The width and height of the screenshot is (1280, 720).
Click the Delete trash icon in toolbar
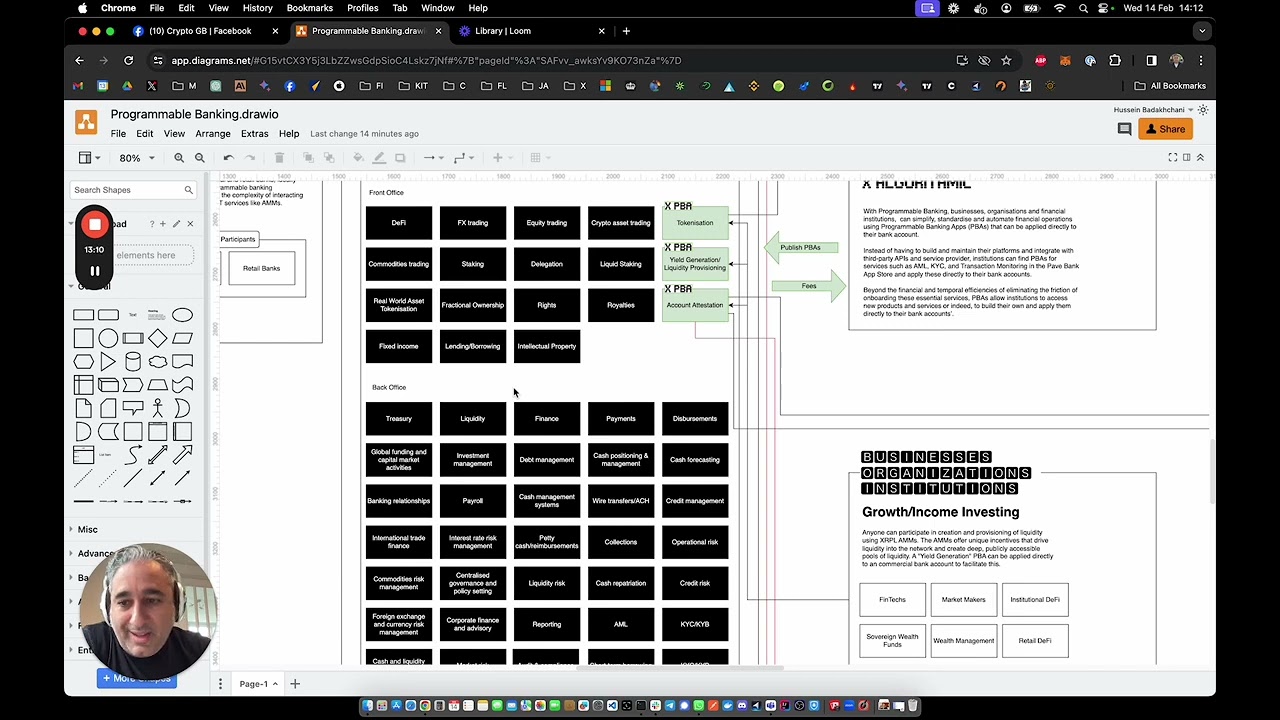tap(279, 158)
